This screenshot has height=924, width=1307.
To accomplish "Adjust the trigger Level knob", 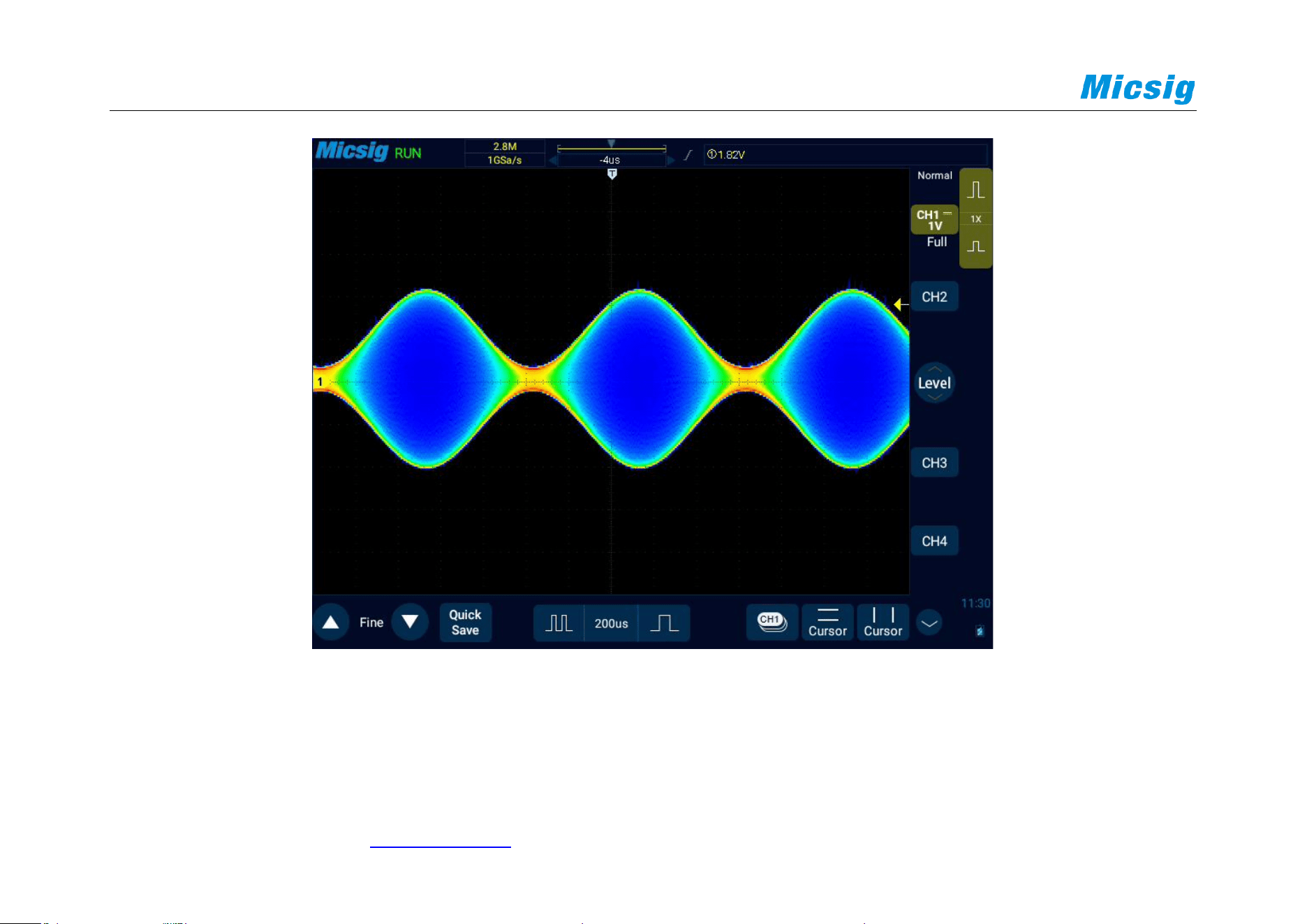I will [x=934, y=383].
